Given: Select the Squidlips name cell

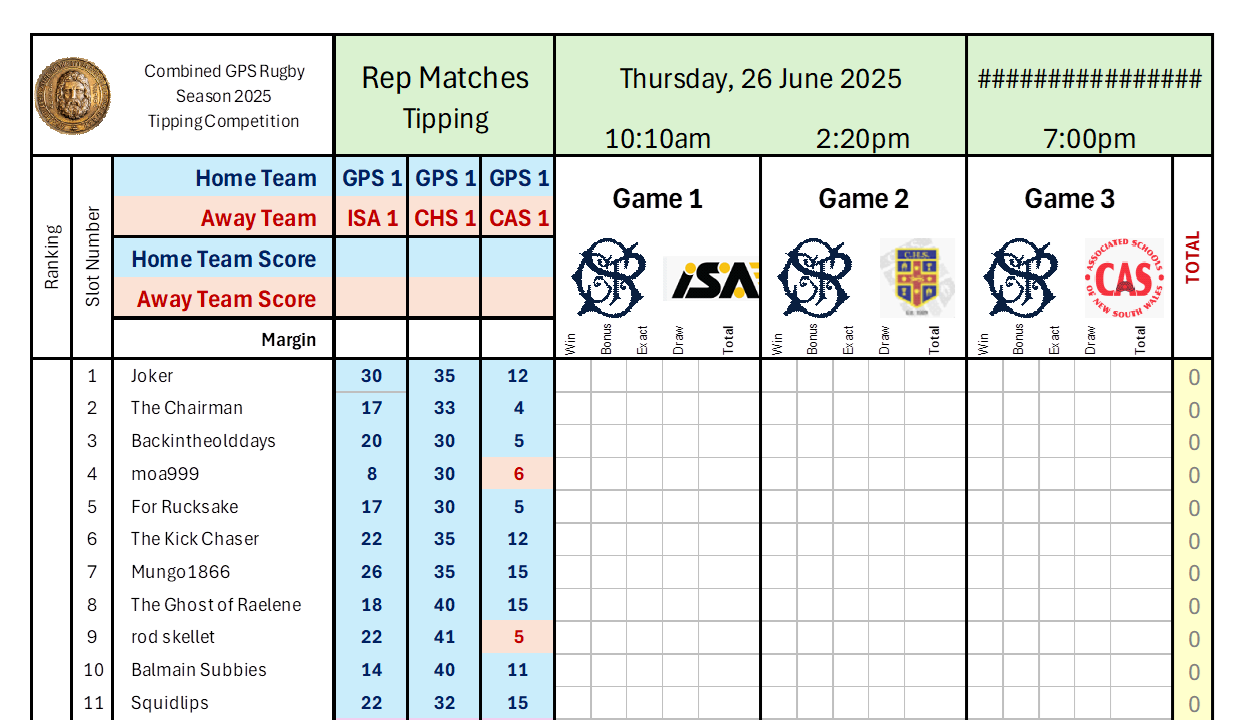Looking at the screenshot, I should click(x=223, y=703).
